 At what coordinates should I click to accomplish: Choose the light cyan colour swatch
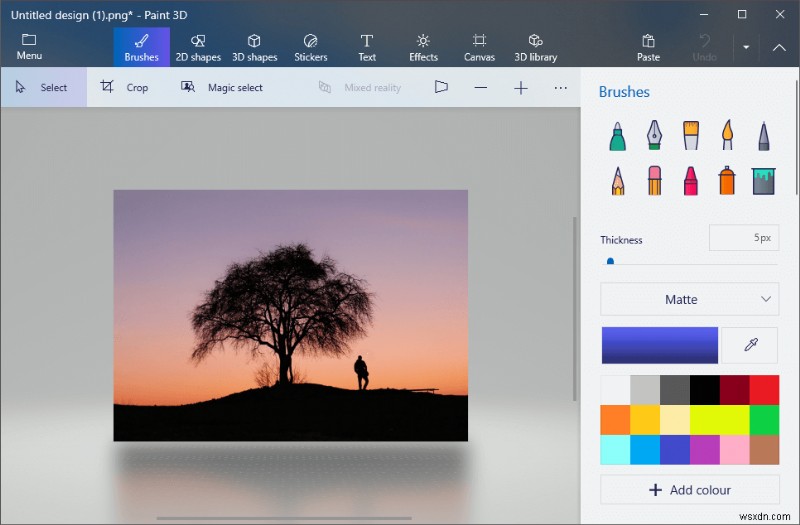click(x=615, y=449)
